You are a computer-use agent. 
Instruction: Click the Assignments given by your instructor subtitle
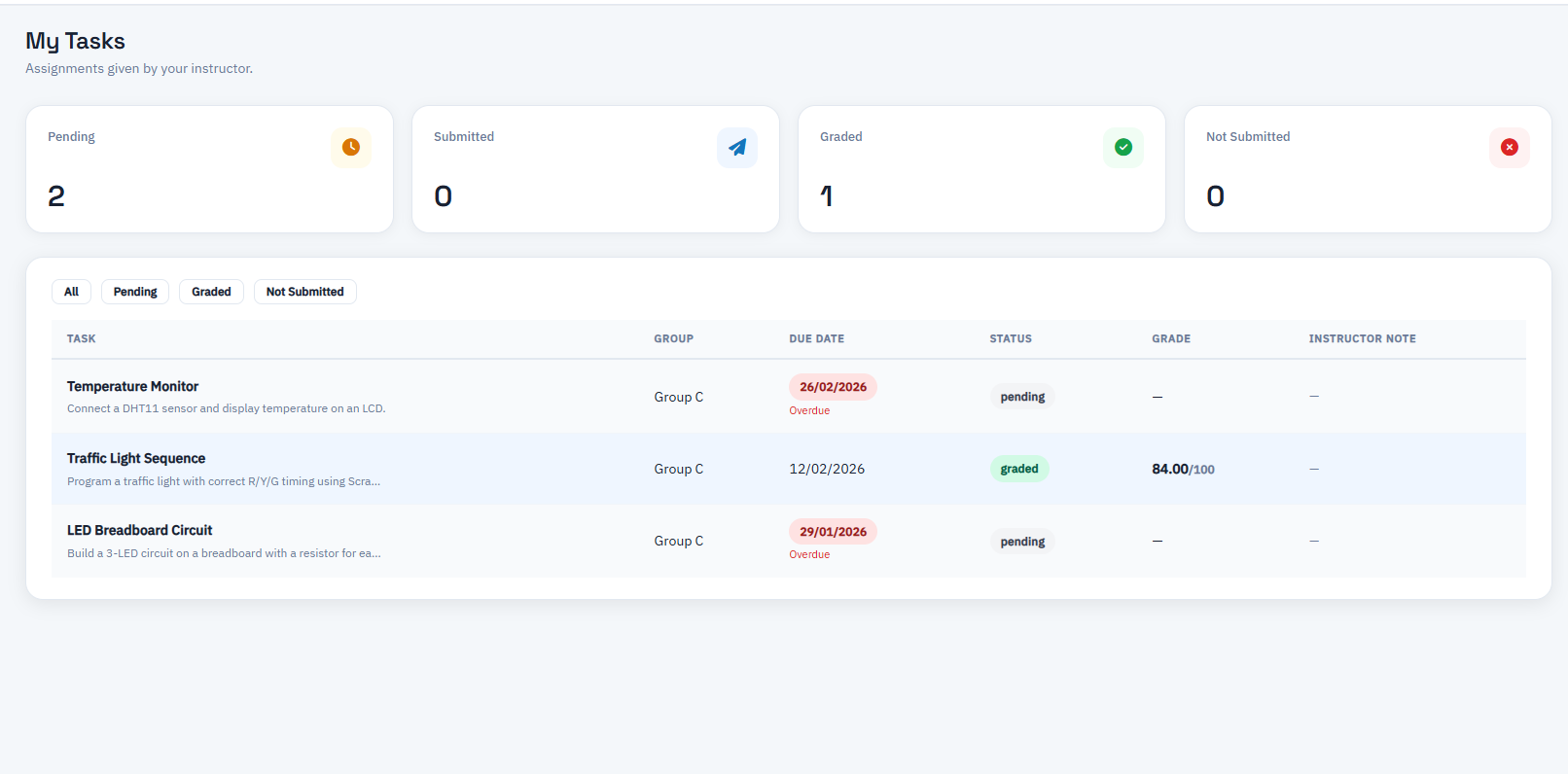click(x=139, y=68)
